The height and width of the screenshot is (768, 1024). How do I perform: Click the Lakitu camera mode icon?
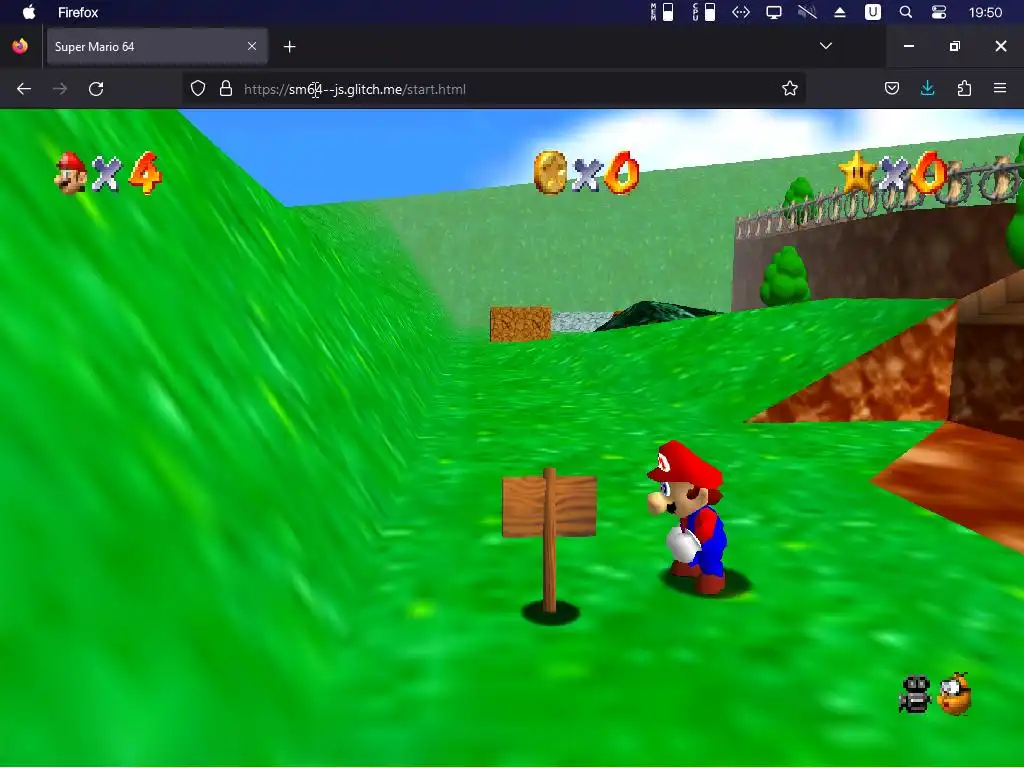click(955, 694)
